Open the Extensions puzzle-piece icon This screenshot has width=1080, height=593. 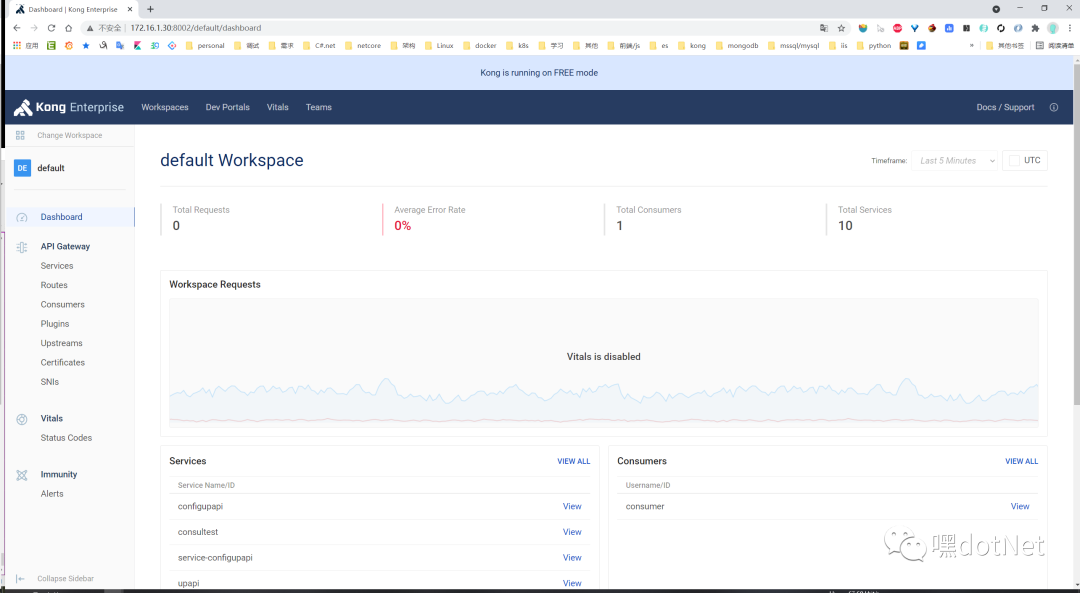1035,28
